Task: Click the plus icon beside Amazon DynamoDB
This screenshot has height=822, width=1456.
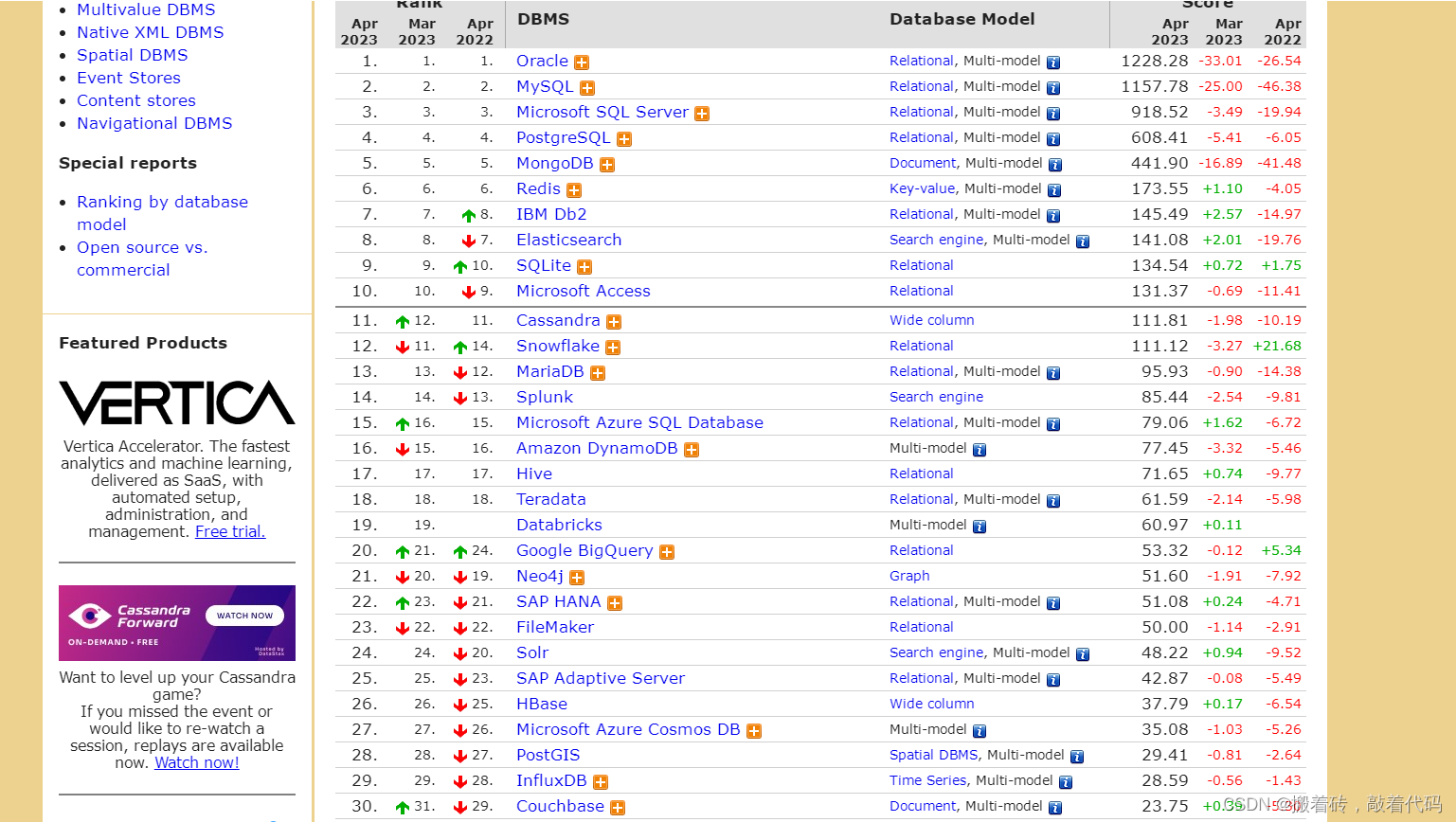Action: 692,450
